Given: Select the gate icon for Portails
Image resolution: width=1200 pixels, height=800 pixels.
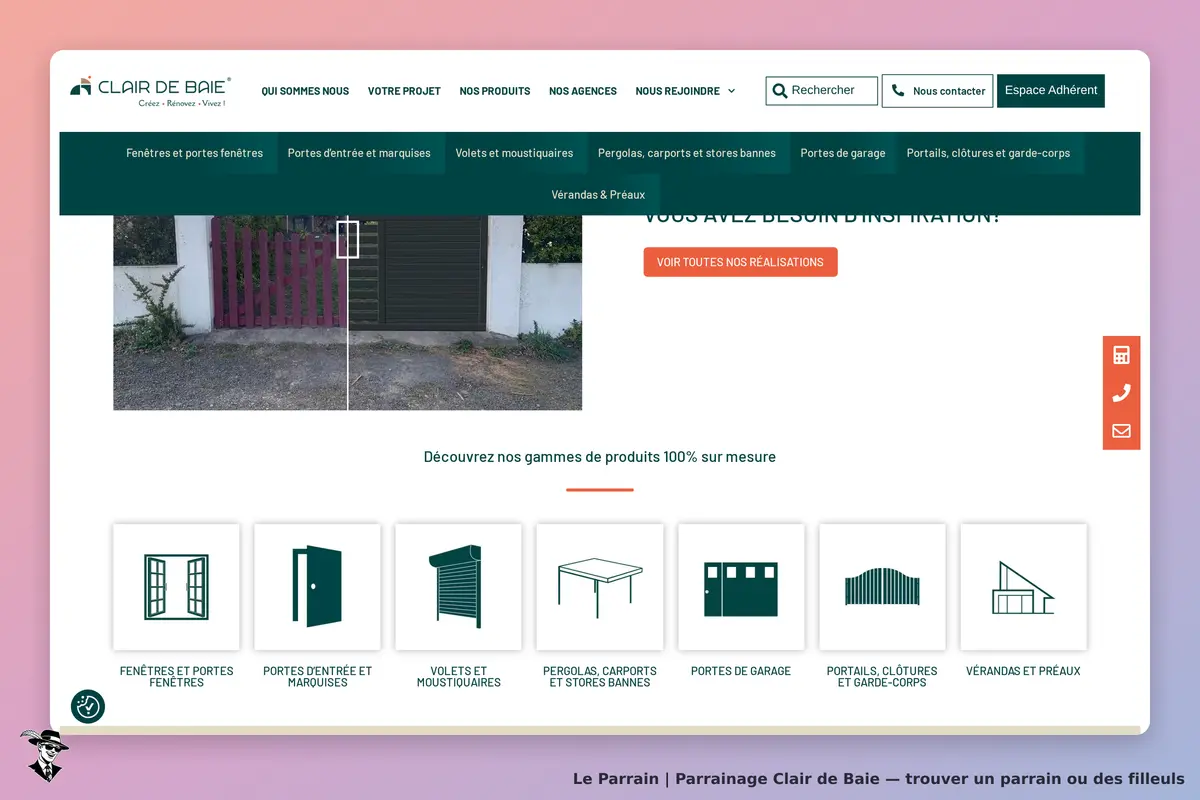Looking at the screenshot, I should pos(882,587).
